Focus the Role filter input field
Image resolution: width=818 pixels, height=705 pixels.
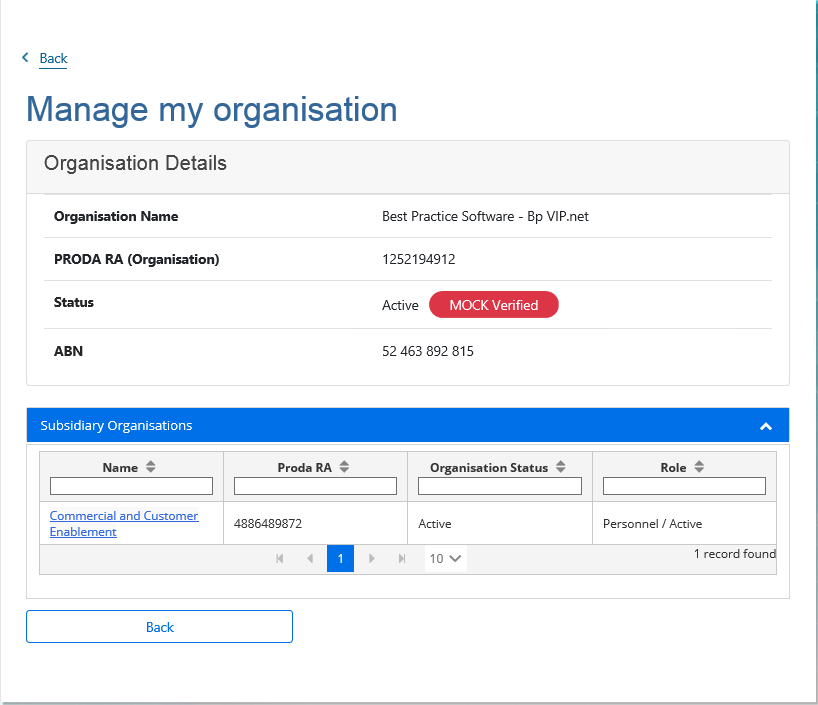(x=684, y=486)
